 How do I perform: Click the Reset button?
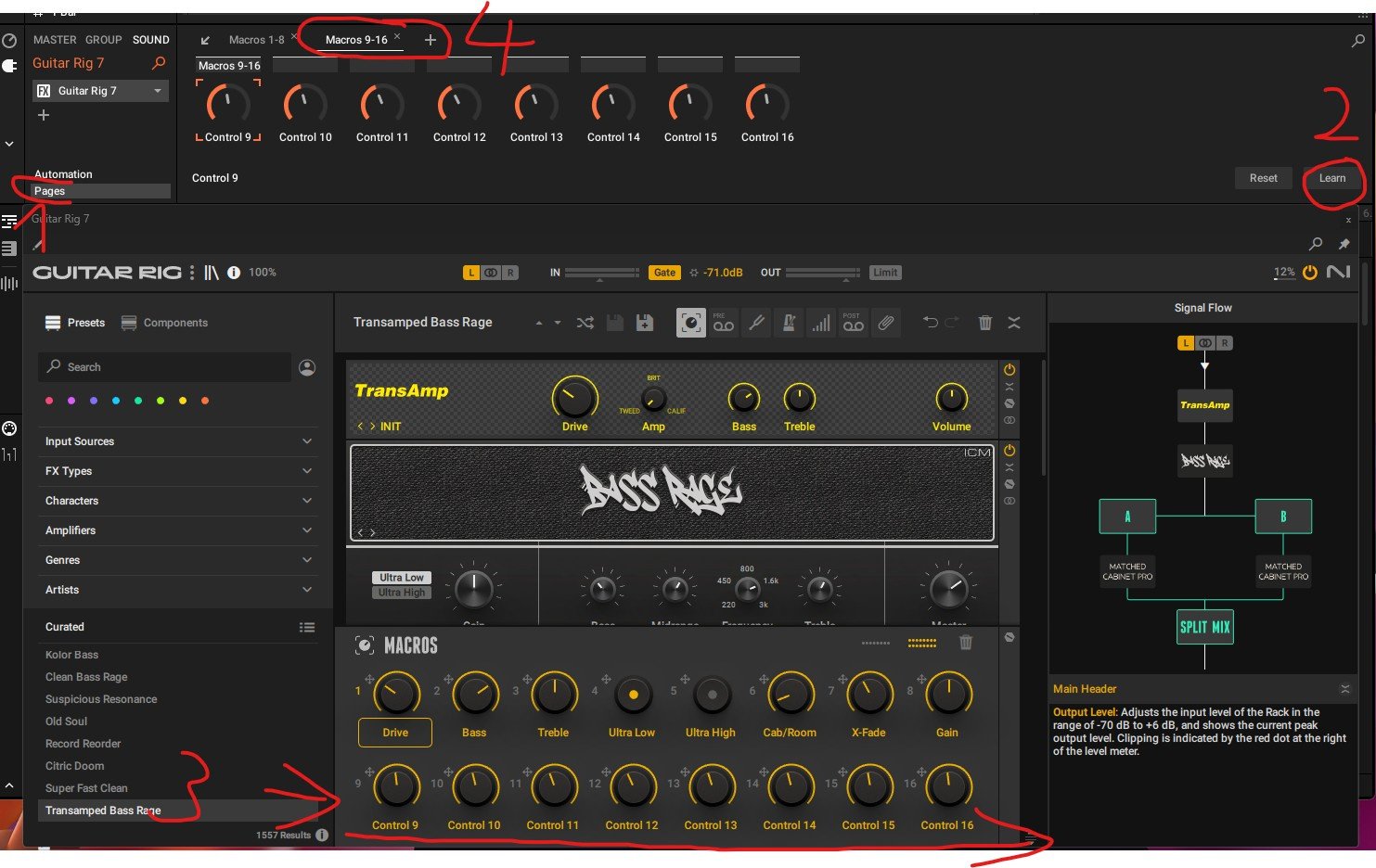[x=1263, y=178]
